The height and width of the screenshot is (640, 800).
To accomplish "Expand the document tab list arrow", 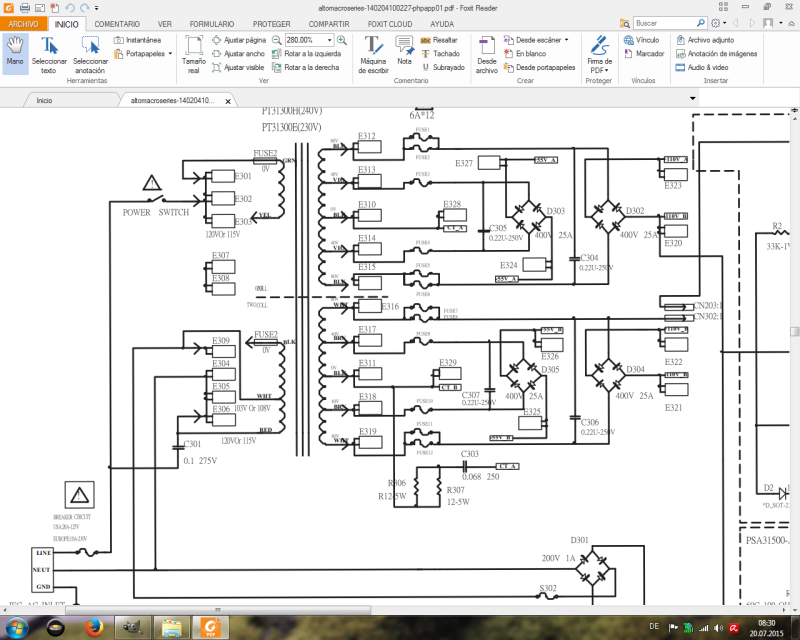I will click(692, 98).
